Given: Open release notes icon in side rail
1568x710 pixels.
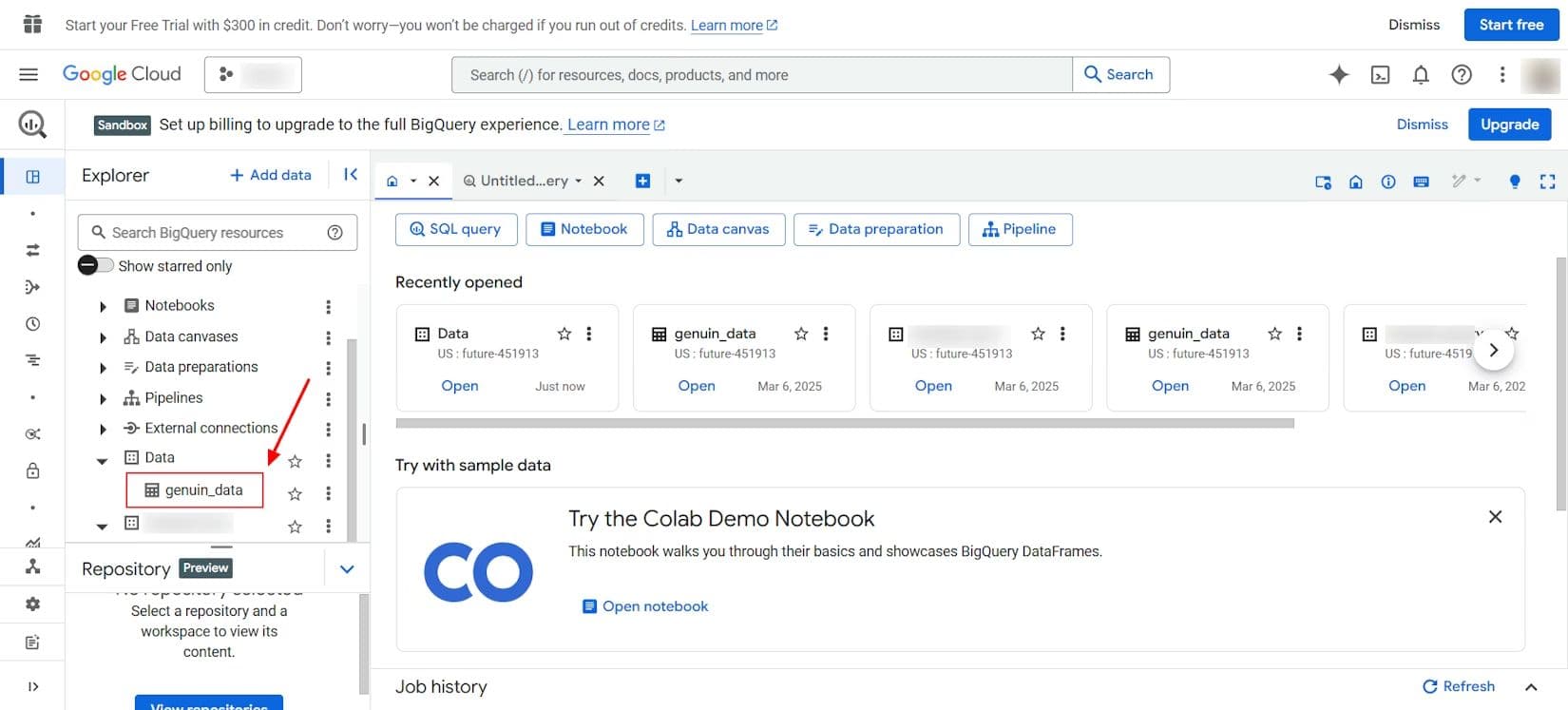Looking at the screenshot, I should point(33,643).
